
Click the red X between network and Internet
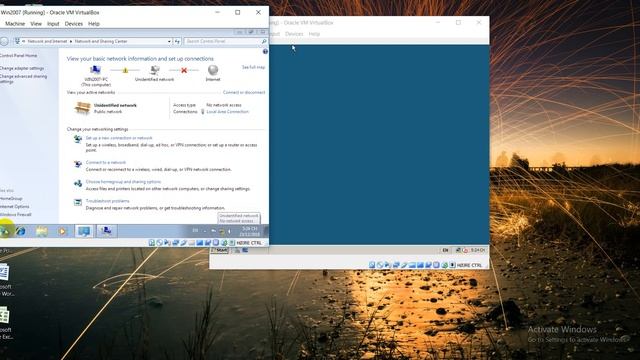184,70
